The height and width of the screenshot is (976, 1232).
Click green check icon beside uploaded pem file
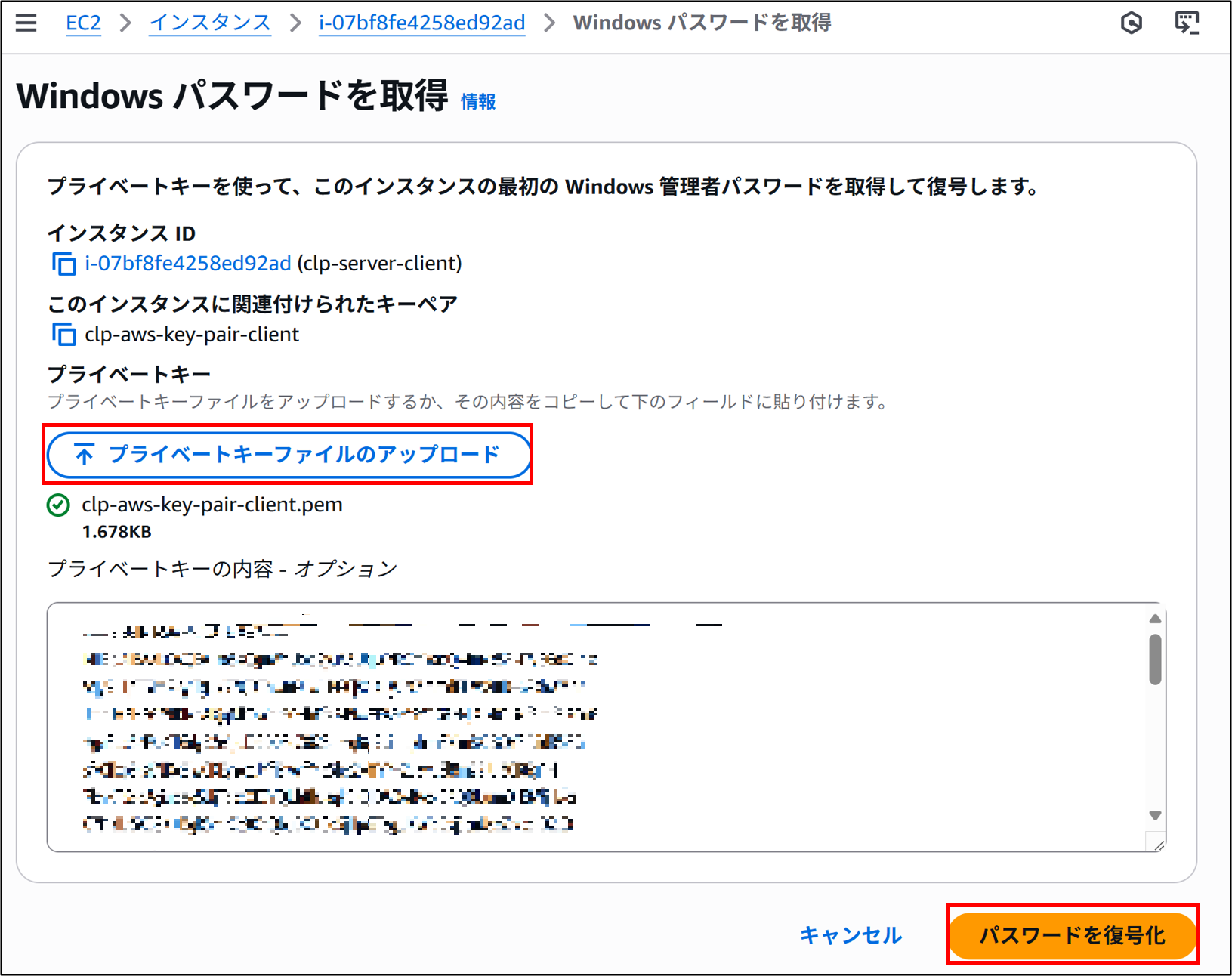point(58,505)
